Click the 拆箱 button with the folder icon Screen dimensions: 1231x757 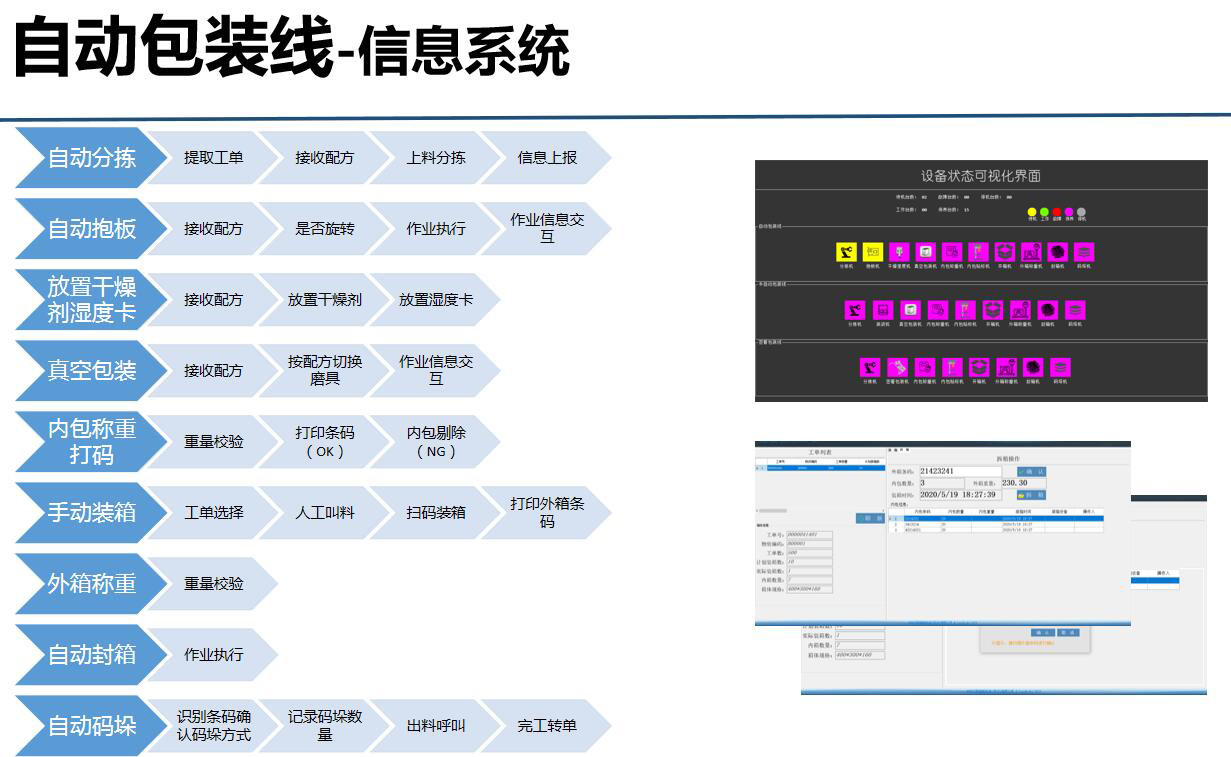pos(1031,495)
